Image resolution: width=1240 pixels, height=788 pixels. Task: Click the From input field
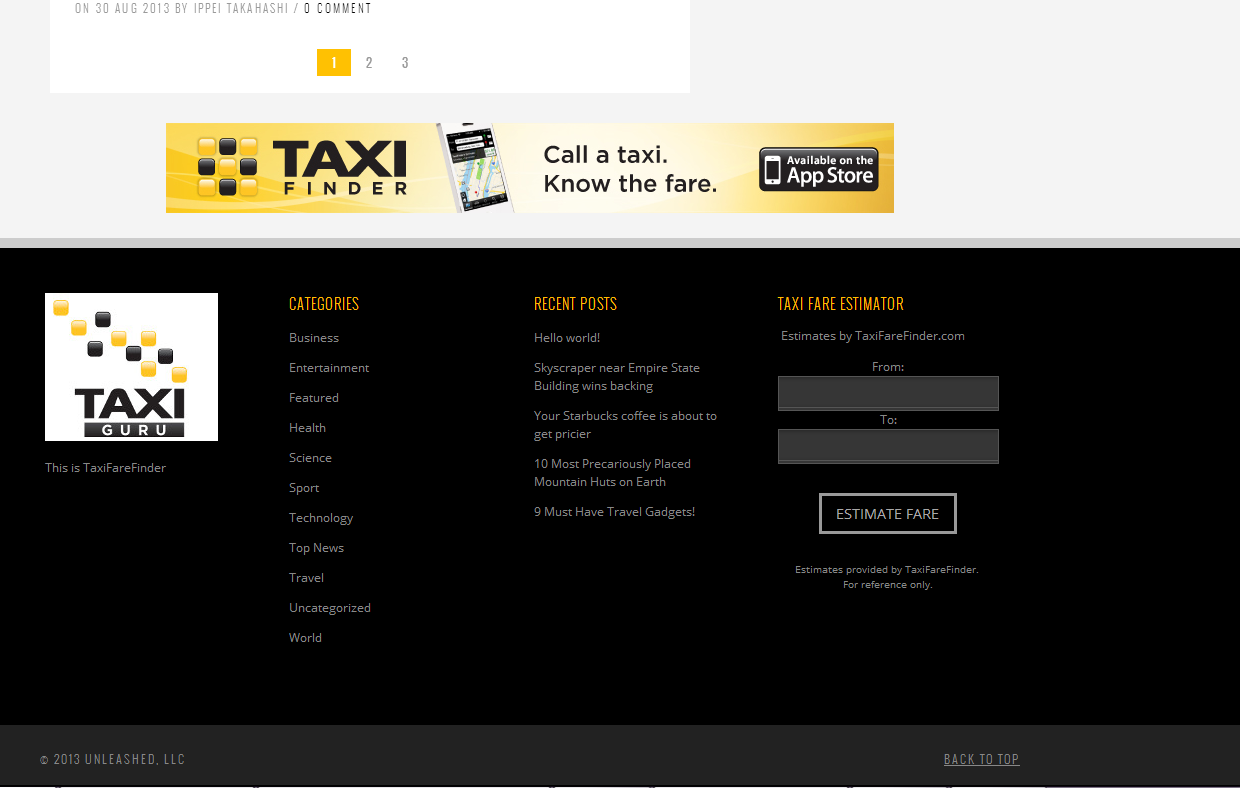tap(888, 393)
